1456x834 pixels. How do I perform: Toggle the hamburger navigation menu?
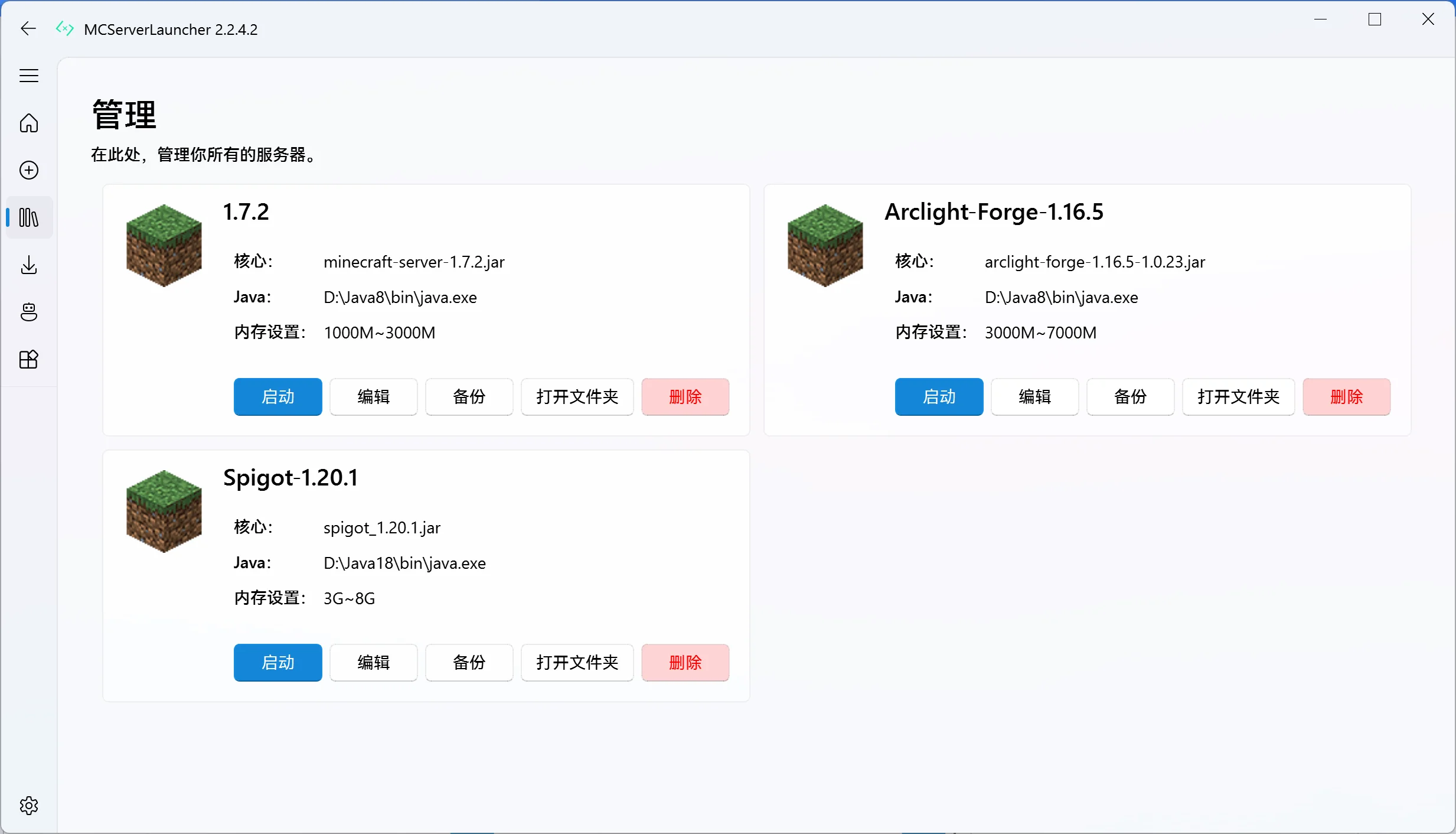(x=28, y=76)
